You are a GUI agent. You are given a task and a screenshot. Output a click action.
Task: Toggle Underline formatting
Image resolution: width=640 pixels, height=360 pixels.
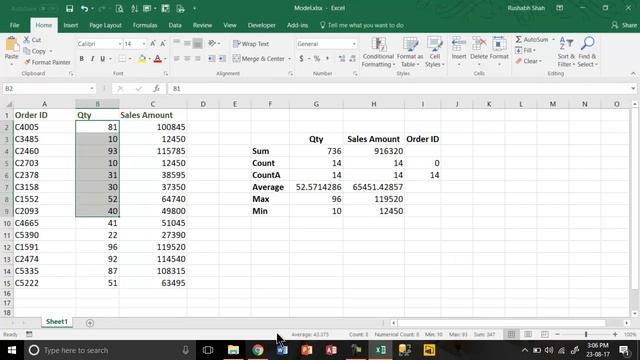pyautogui.click(x=103, y=59)
